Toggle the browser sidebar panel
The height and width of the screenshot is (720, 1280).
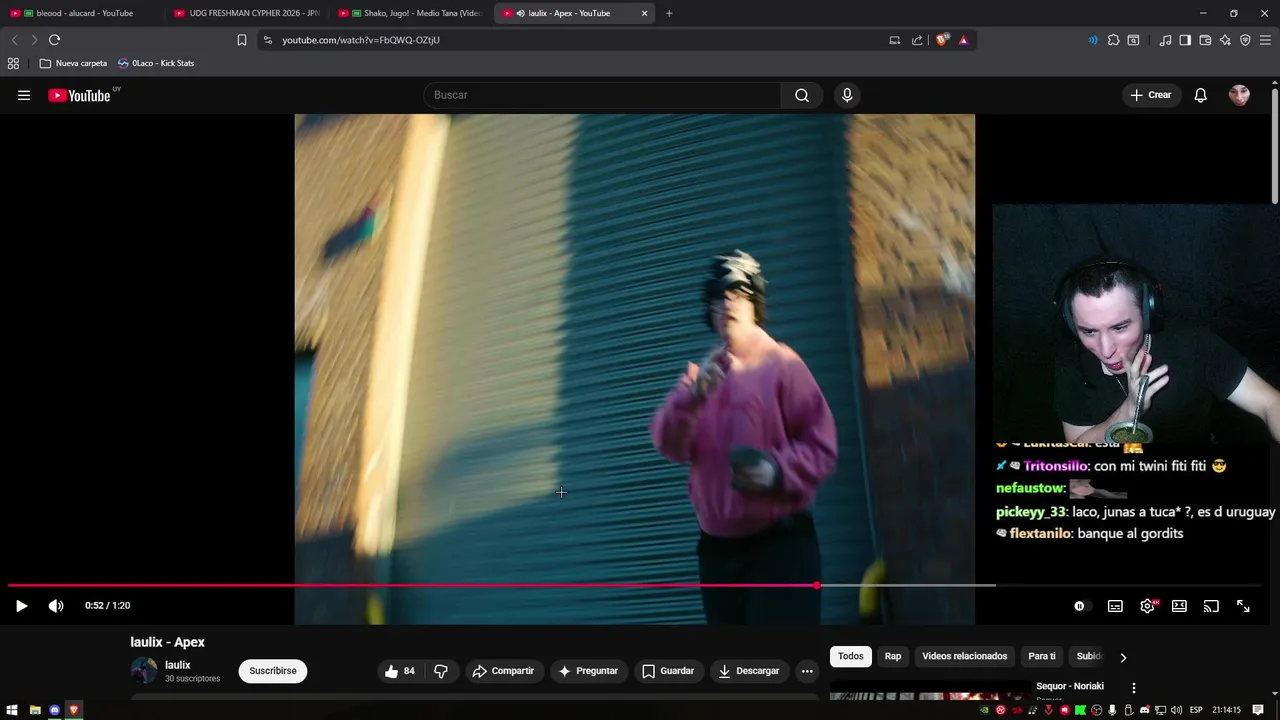tap(1185, 40)
